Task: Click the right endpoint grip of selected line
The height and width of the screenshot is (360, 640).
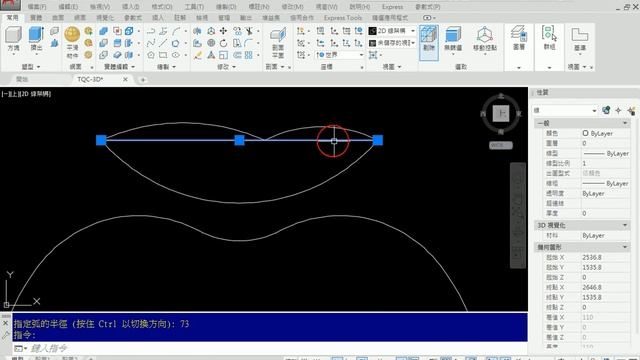Action: [378, 140]
